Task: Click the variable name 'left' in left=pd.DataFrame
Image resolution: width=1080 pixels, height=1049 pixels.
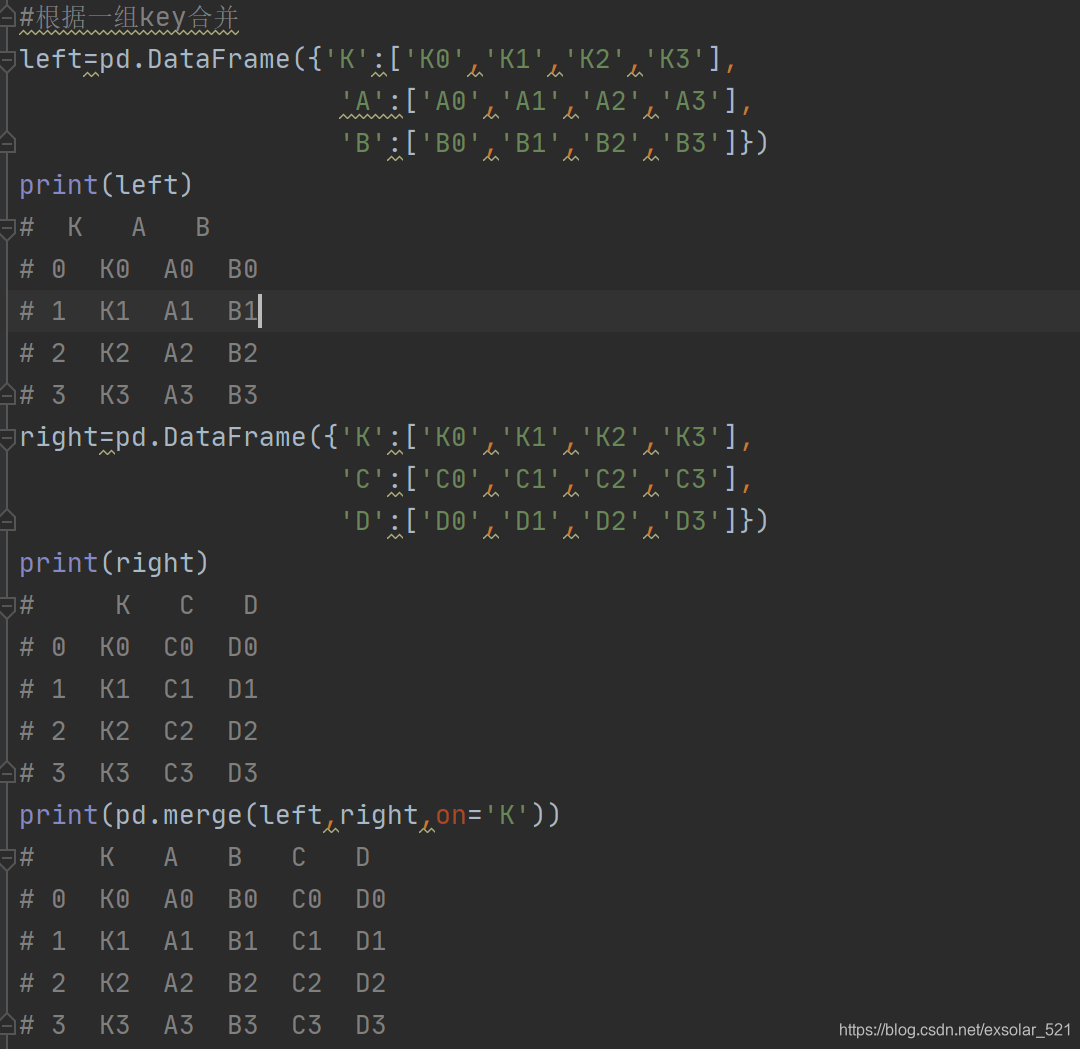Action: [x=51, y=59]
